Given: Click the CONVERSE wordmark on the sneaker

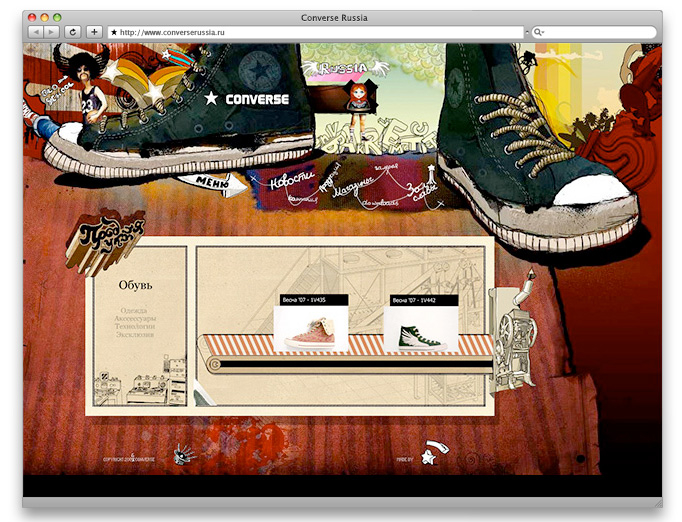Looking at the screenshot, I should pyautogui.click(x=257, y=100).
